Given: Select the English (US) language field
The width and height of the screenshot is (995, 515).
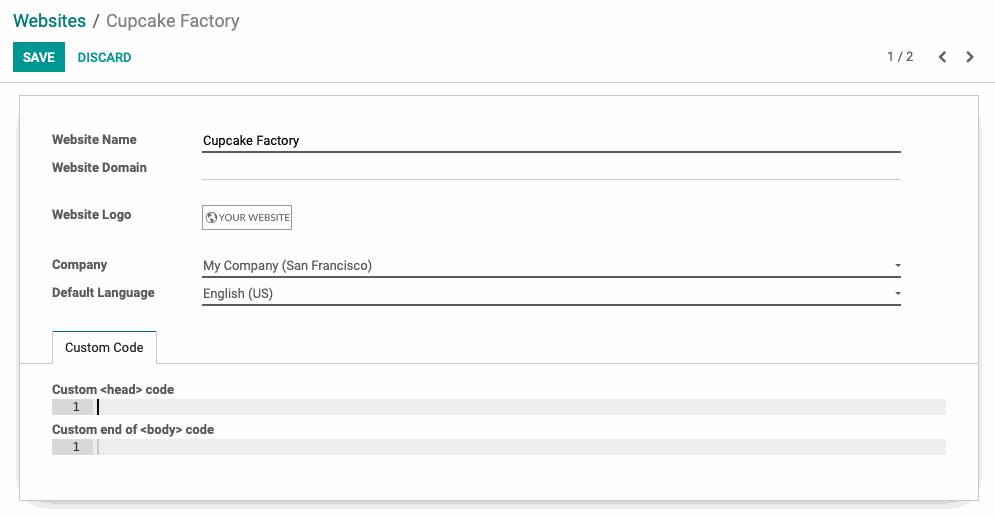Looking at the screenshot, I should tap(551, 294).
